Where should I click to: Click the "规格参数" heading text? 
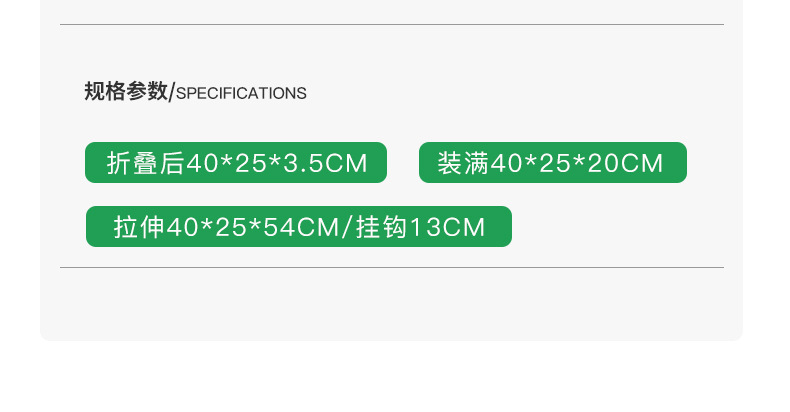point(126,92)
